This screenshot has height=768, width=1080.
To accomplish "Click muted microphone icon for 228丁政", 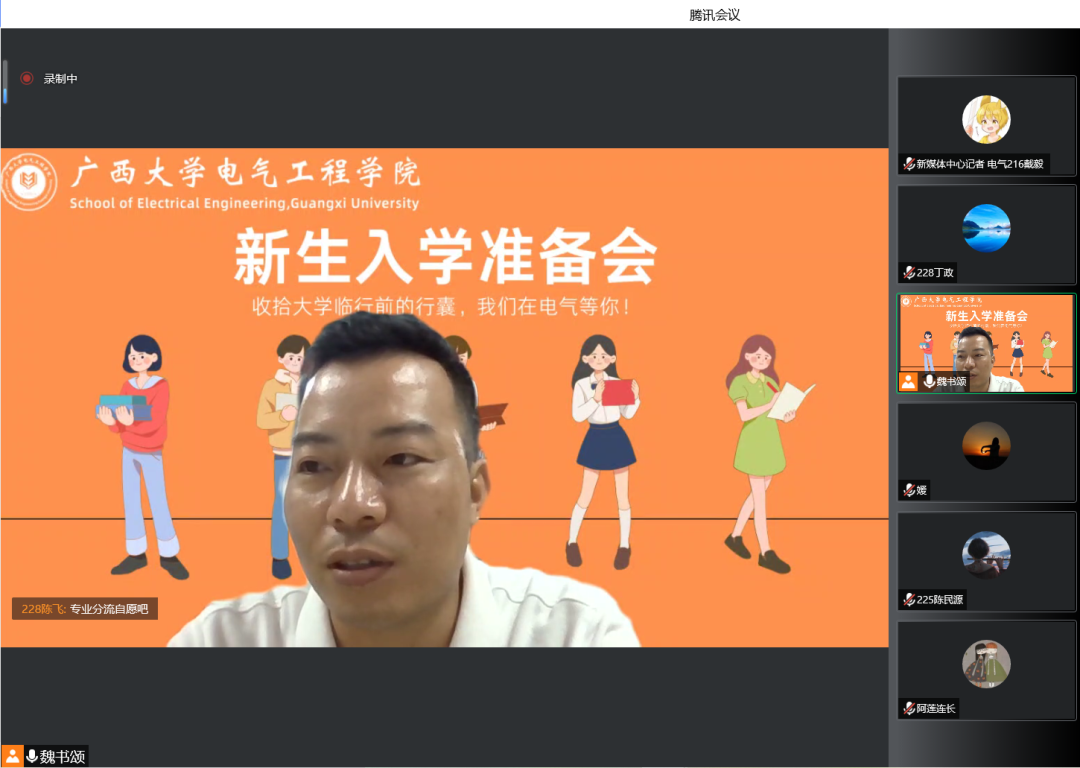I will click(x=909, y=272).
